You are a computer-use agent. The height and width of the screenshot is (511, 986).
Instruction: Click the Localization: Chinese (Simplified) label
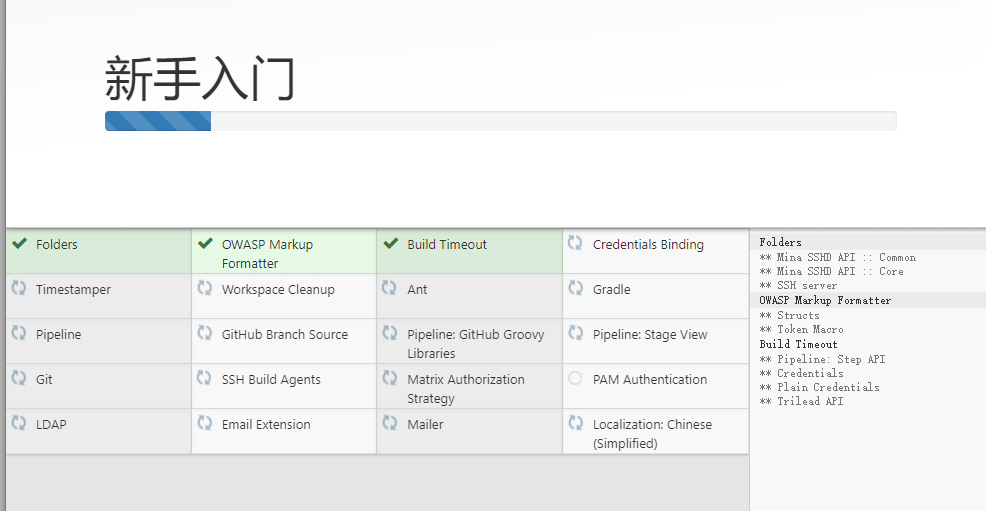tap(653, 434)
